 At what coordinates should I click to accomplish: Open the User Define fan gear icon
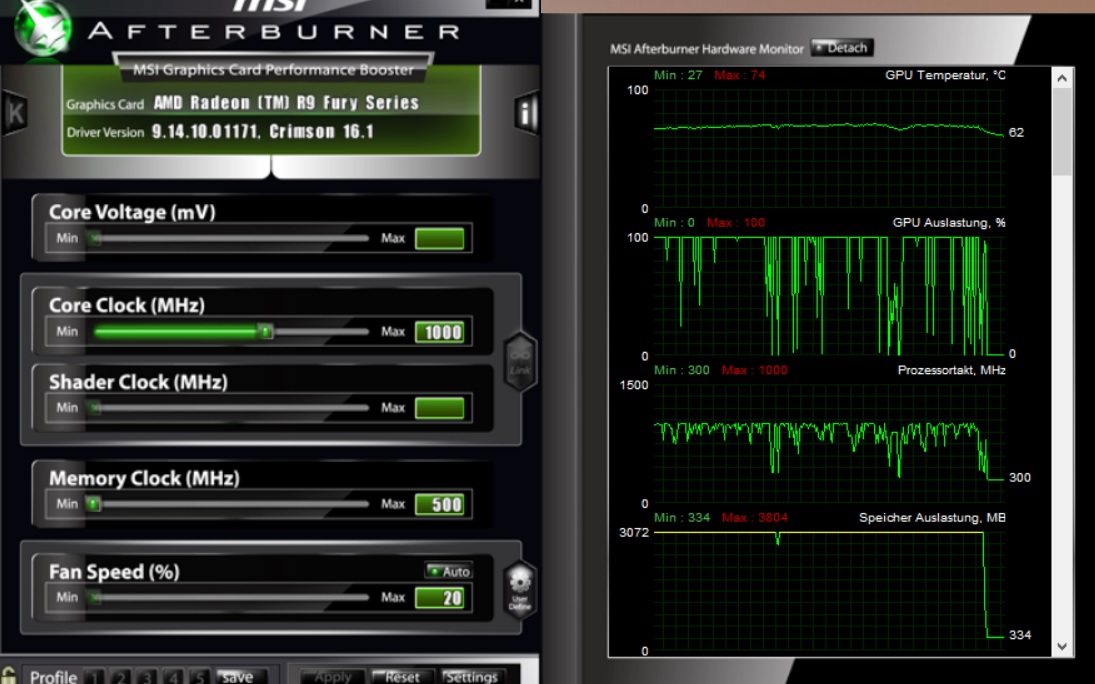pyautogui.click(x=520, y=589)
